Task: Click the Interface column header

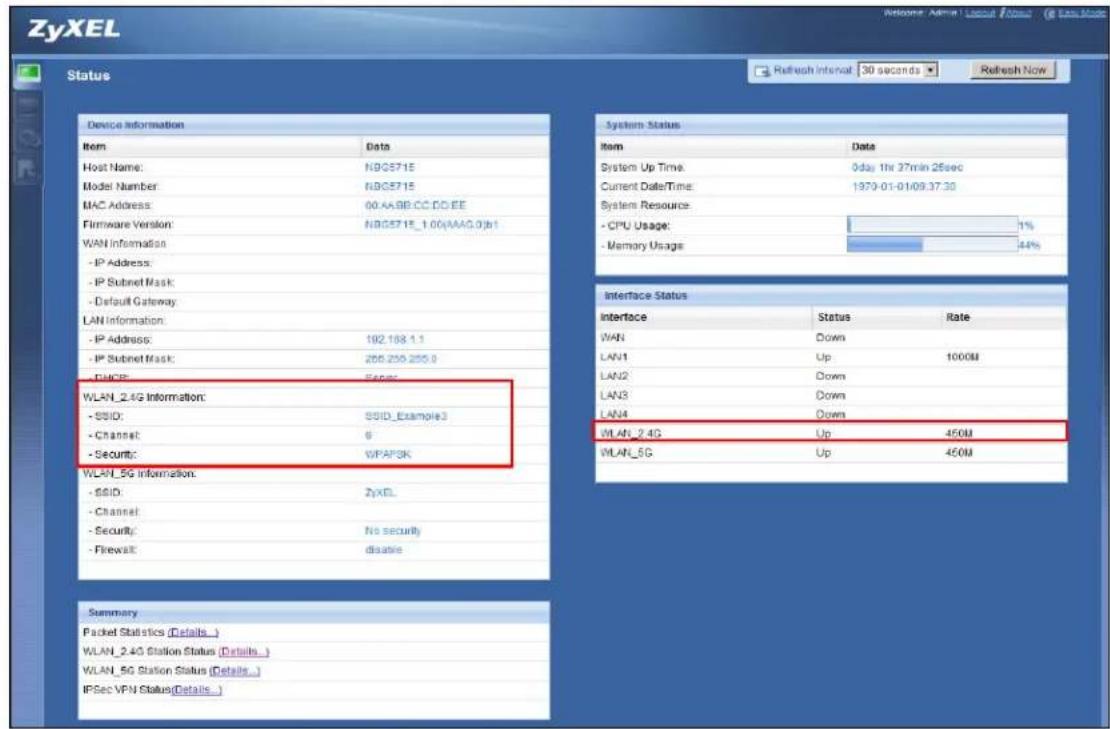Action: [623, 317]
